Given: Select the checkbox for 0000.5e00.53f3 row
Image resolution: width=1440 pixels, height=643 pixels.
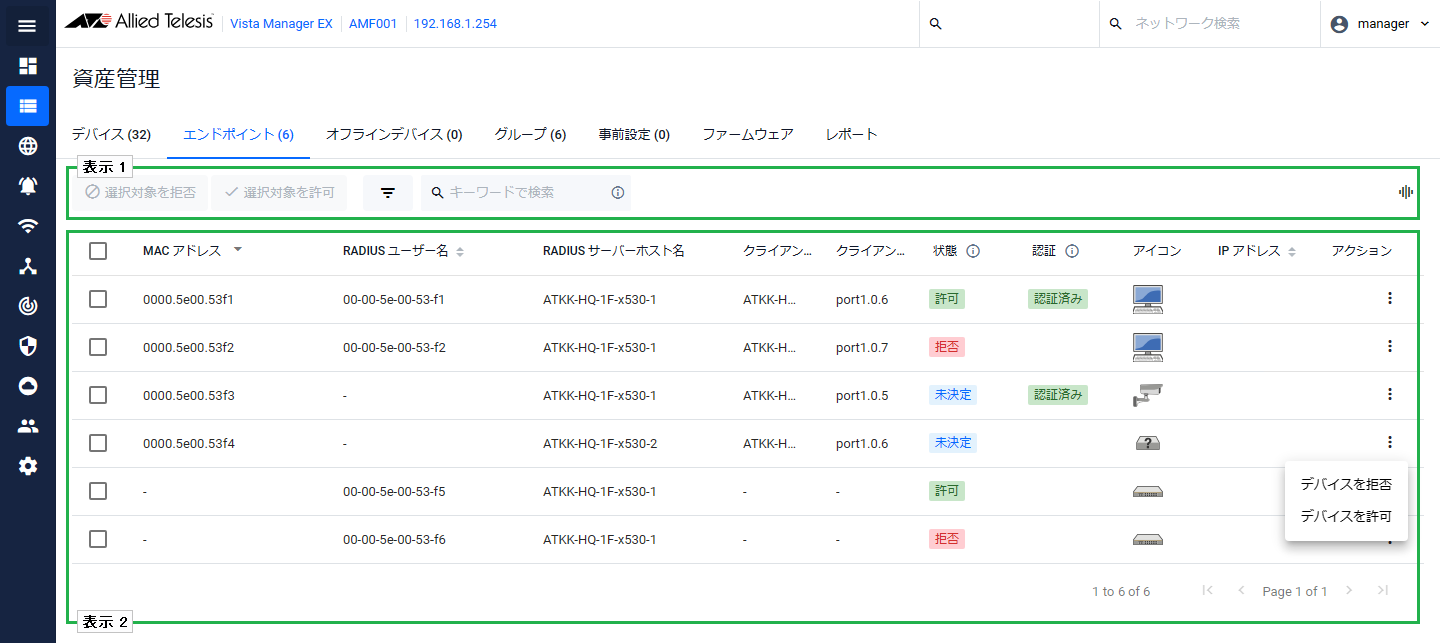Looking at the screenshot, I should click(98, 395).
